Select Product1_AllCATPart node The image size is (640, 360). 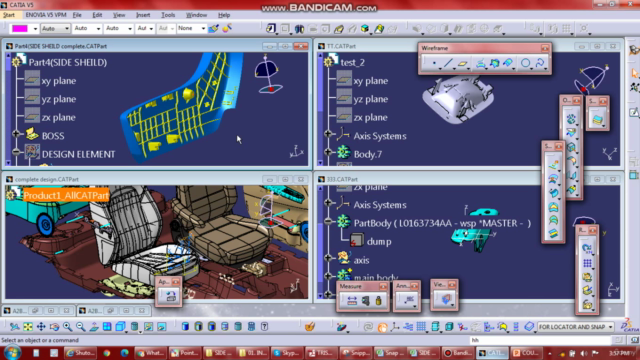(66, 196)
